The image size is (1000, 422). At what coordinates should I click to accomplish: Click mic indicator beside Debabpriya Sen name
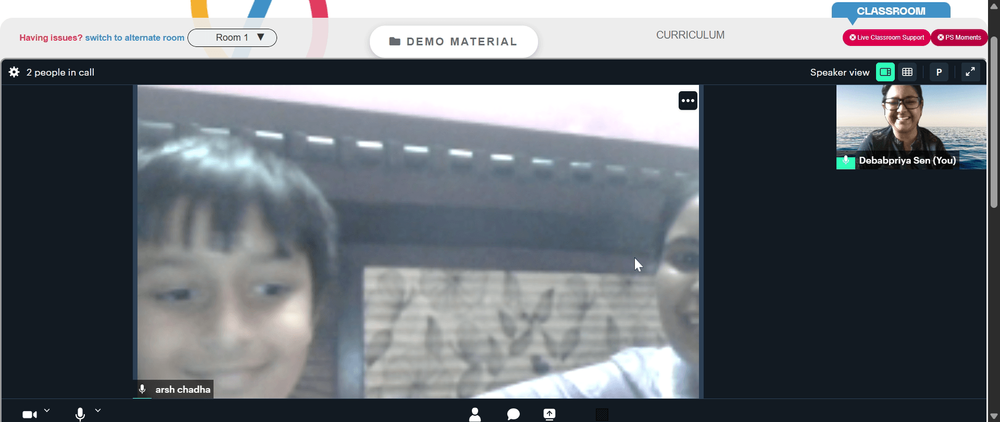pyautogui.click(x=846, y=161)
